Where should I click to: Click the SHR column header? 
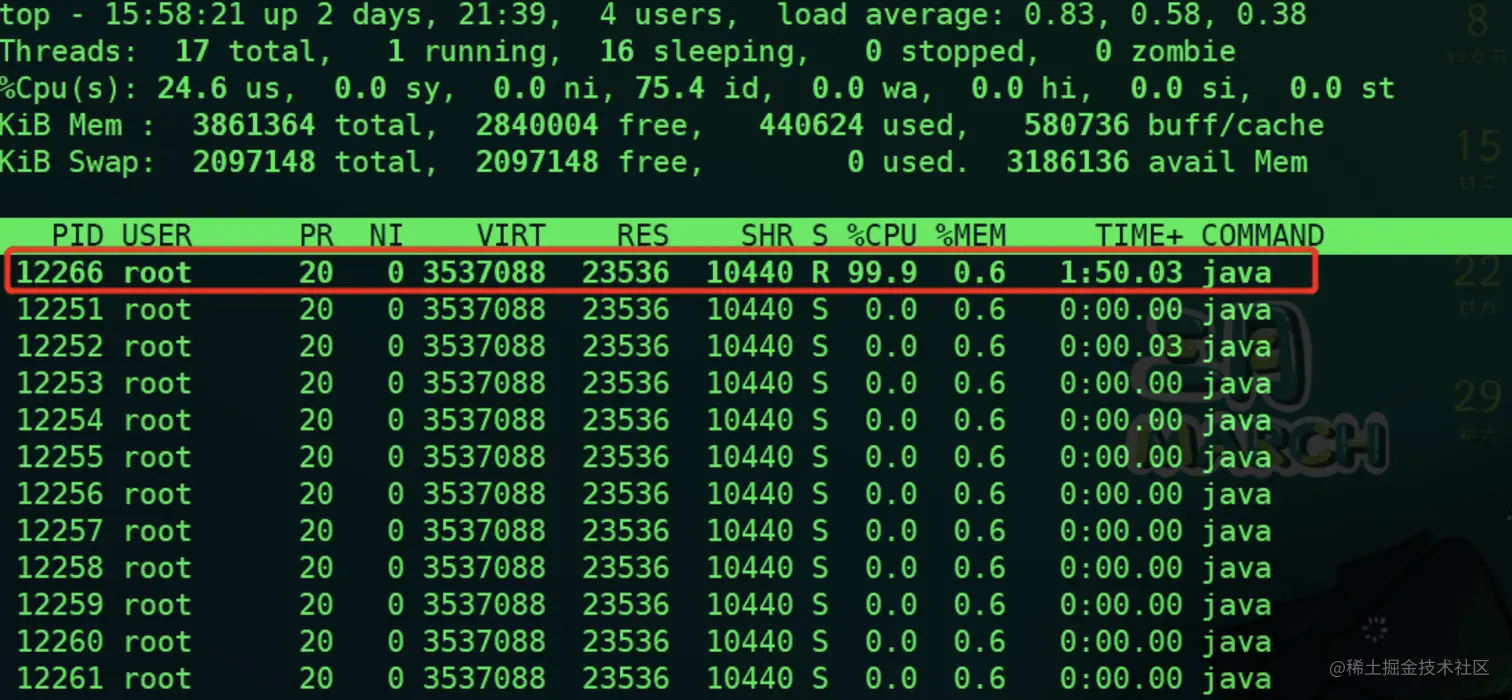coord(767,236)
